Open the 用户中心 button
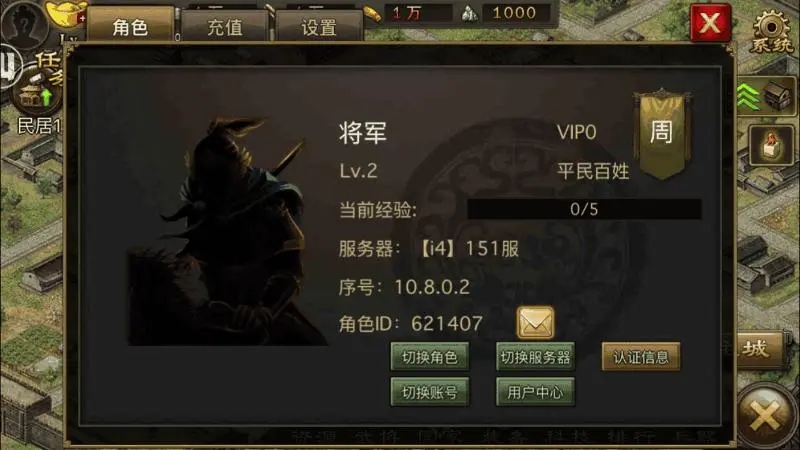 tap(535, 392)
